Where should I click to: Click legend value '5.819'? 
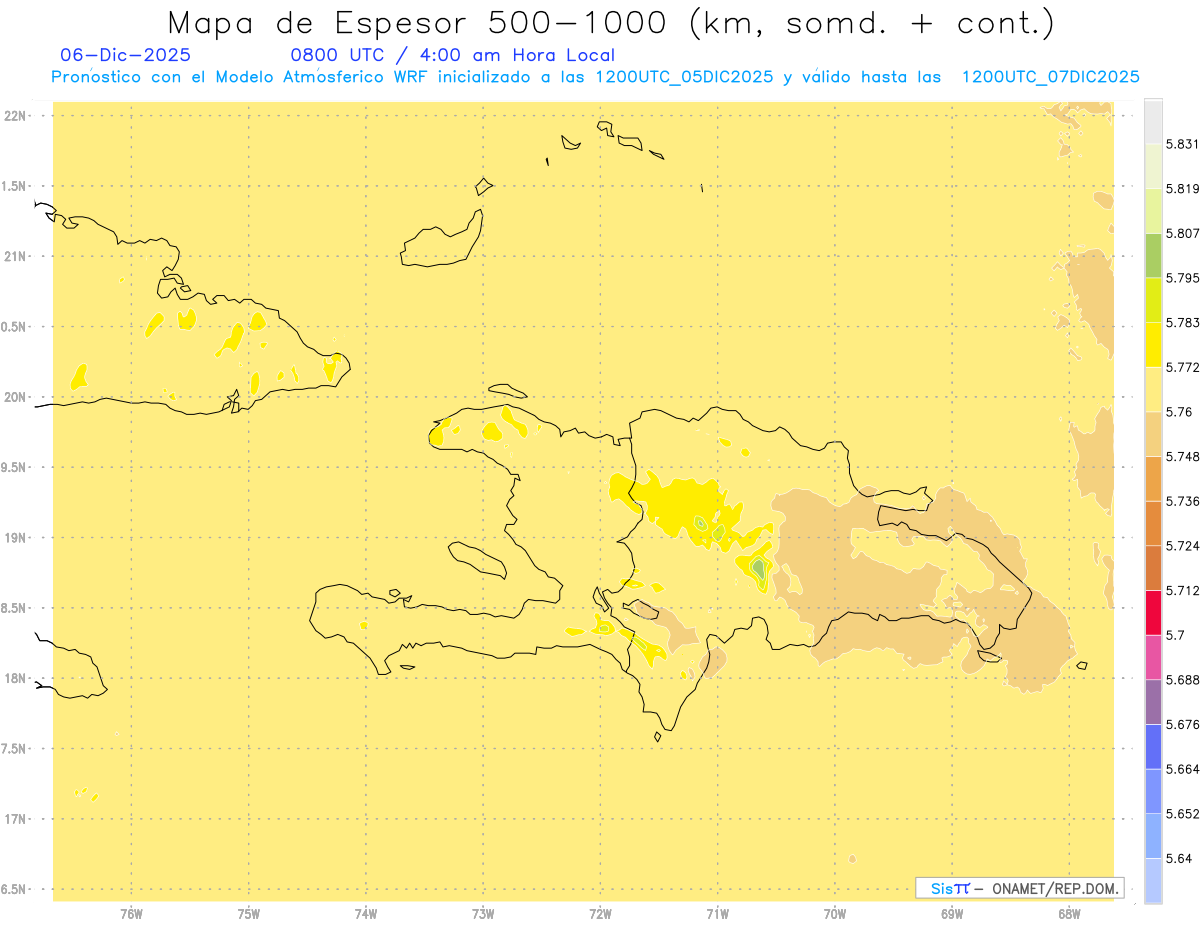[1183, 188]
